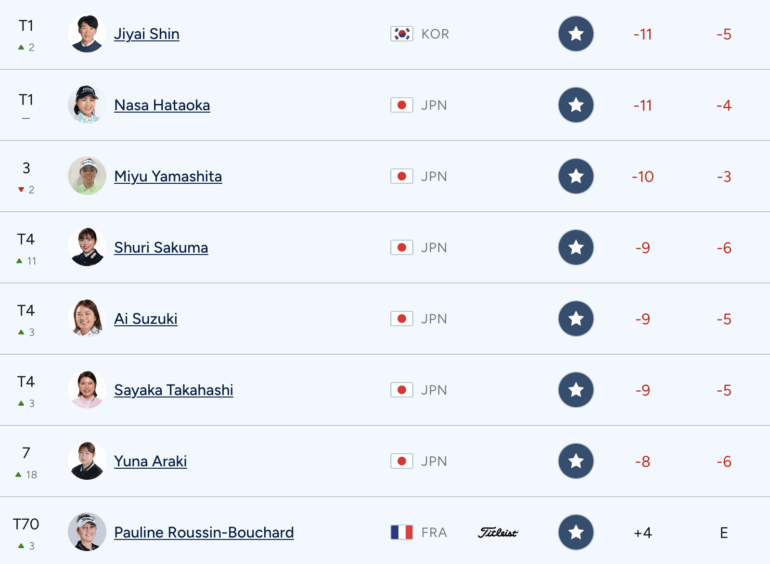Click the star icon beside Shuri Sakuma

coord(576,248)
